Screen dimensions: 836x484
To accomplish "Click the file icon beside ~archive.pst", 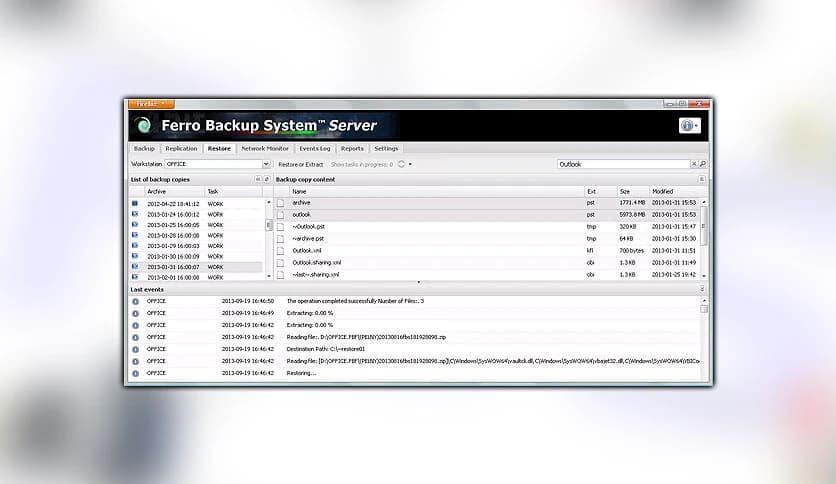I will [x=280, y=239].
